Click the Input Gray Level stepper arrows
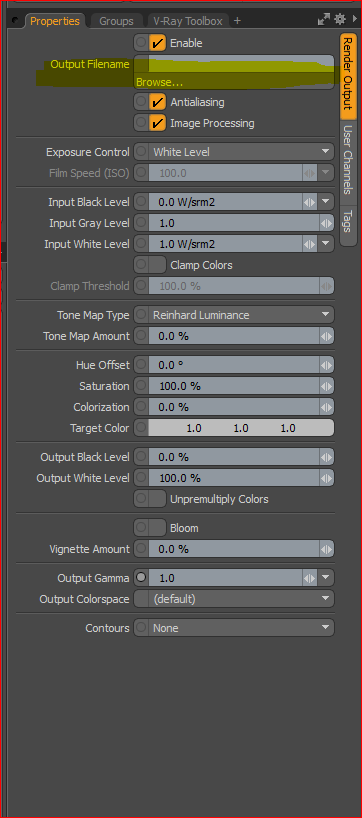This screenshot has width=362, height=818. coord(327,223)
